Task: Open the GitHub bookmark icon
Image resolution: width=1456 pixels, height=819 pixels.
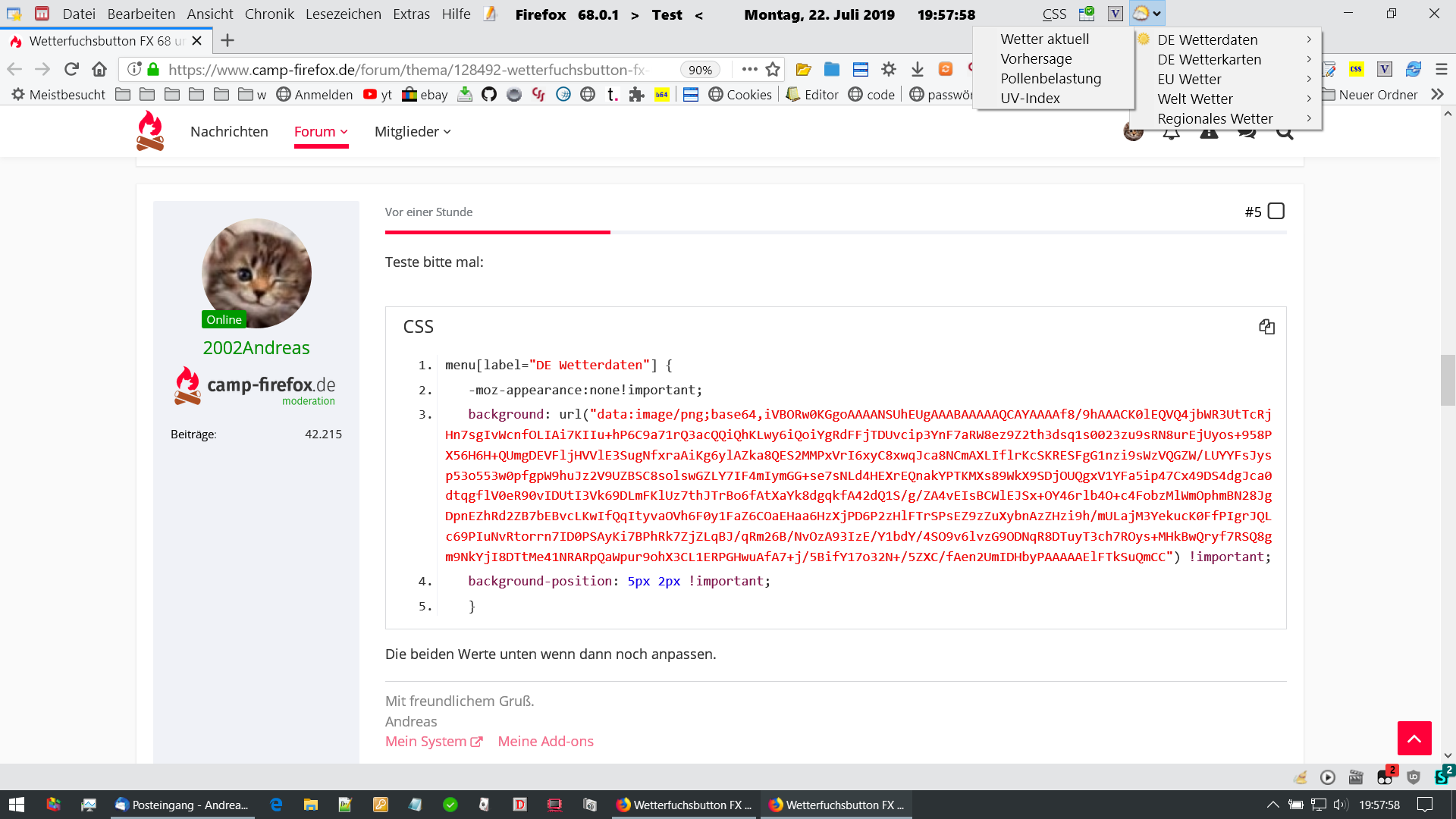Action: [489, 95]
